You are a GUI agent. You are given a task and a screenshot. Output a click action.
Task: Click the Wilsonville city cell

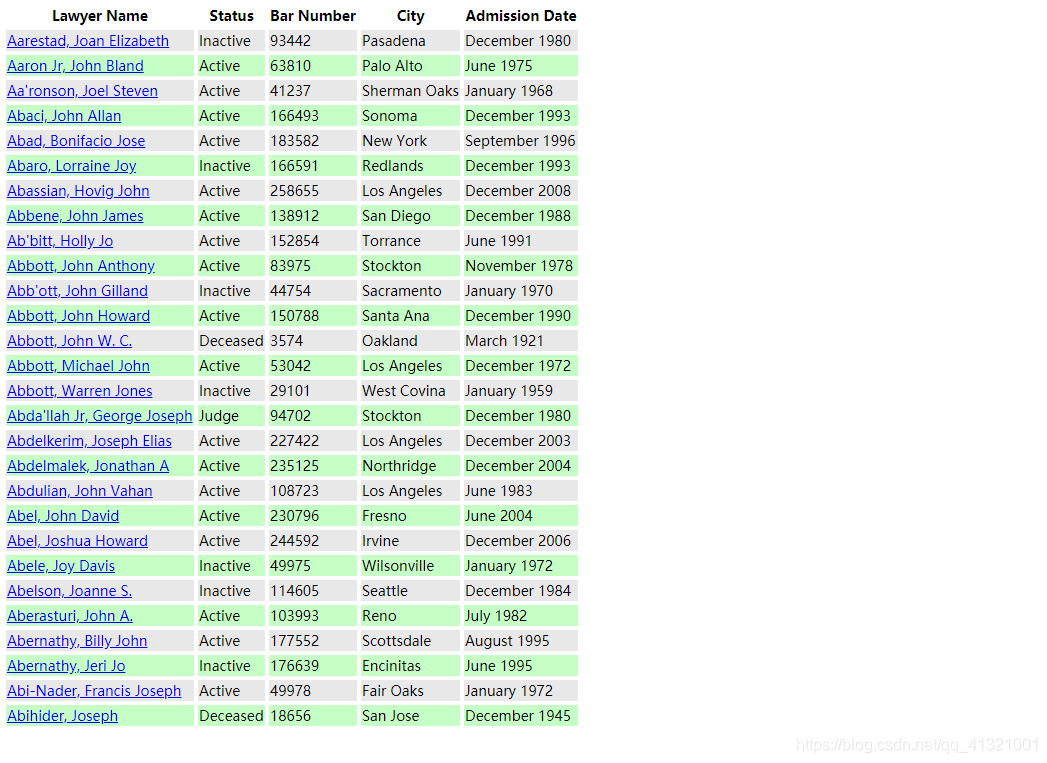[410, 566]
